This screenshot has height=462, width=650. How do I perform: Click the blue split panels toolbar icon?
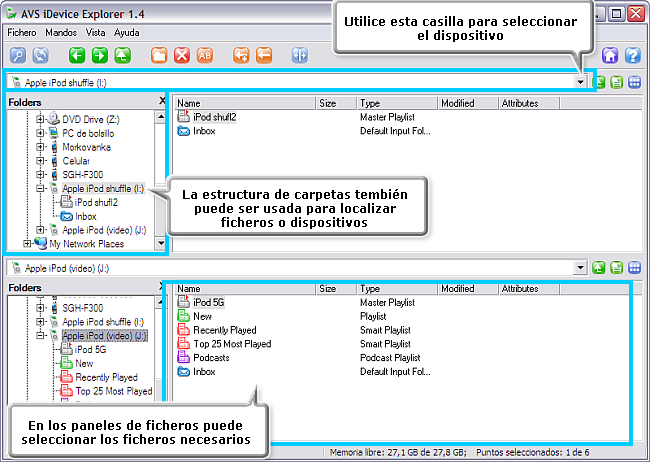click(300, 55)
